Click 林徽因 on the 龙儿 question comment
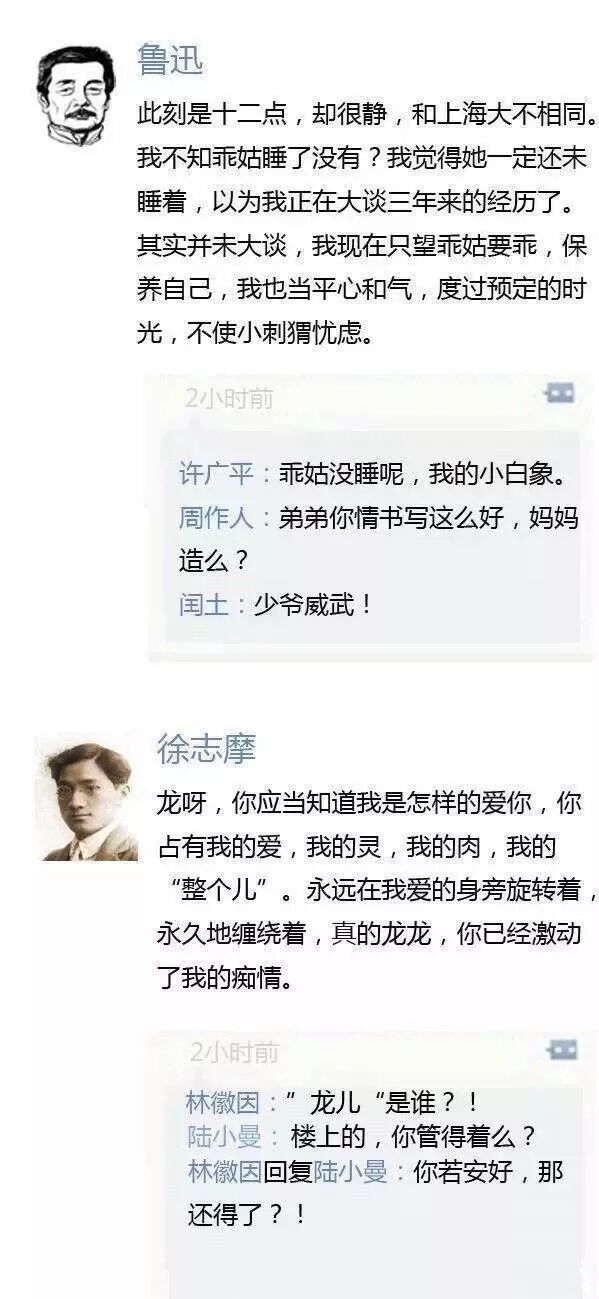The height and width of the screenshot is (1299, 599). [223, 1104]
